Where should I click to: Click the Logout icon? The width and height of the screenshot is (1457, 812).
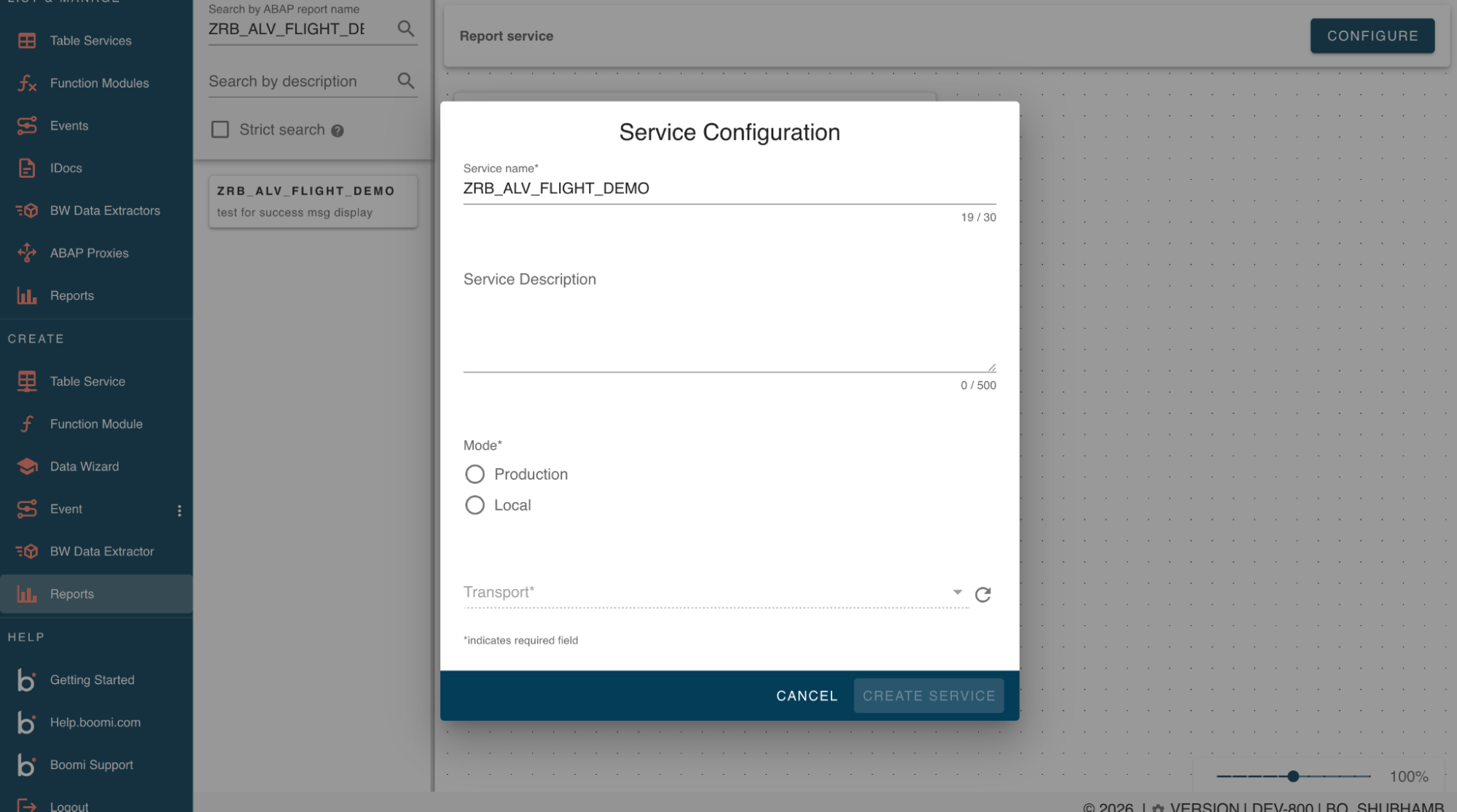point(27,805)
